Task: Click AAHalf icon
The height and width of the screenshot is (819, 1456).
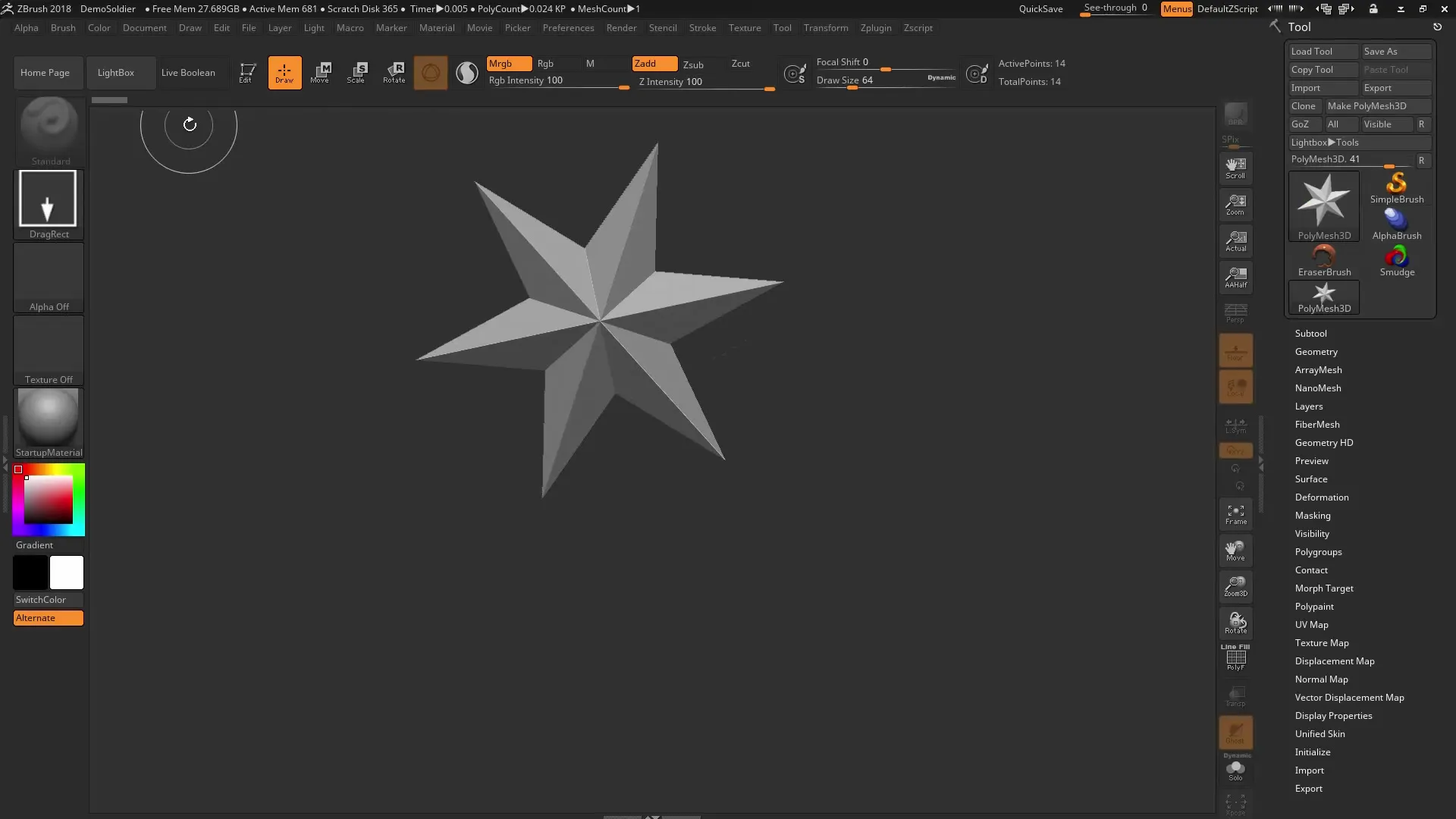Action: coord(1235,278)
